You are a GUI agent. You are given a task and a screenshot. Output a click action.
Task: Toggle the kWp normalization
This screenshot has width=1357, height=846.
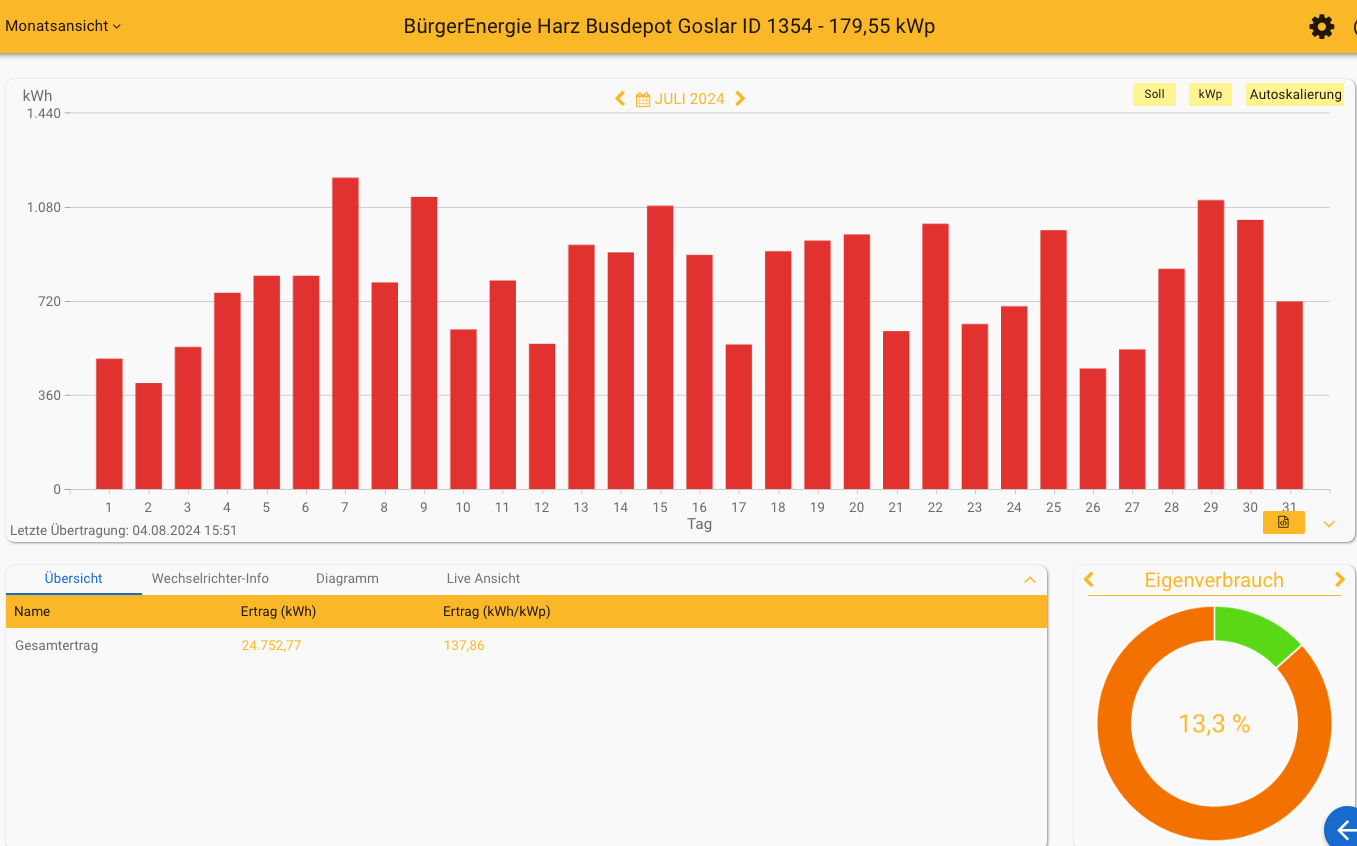point(1210,94)
